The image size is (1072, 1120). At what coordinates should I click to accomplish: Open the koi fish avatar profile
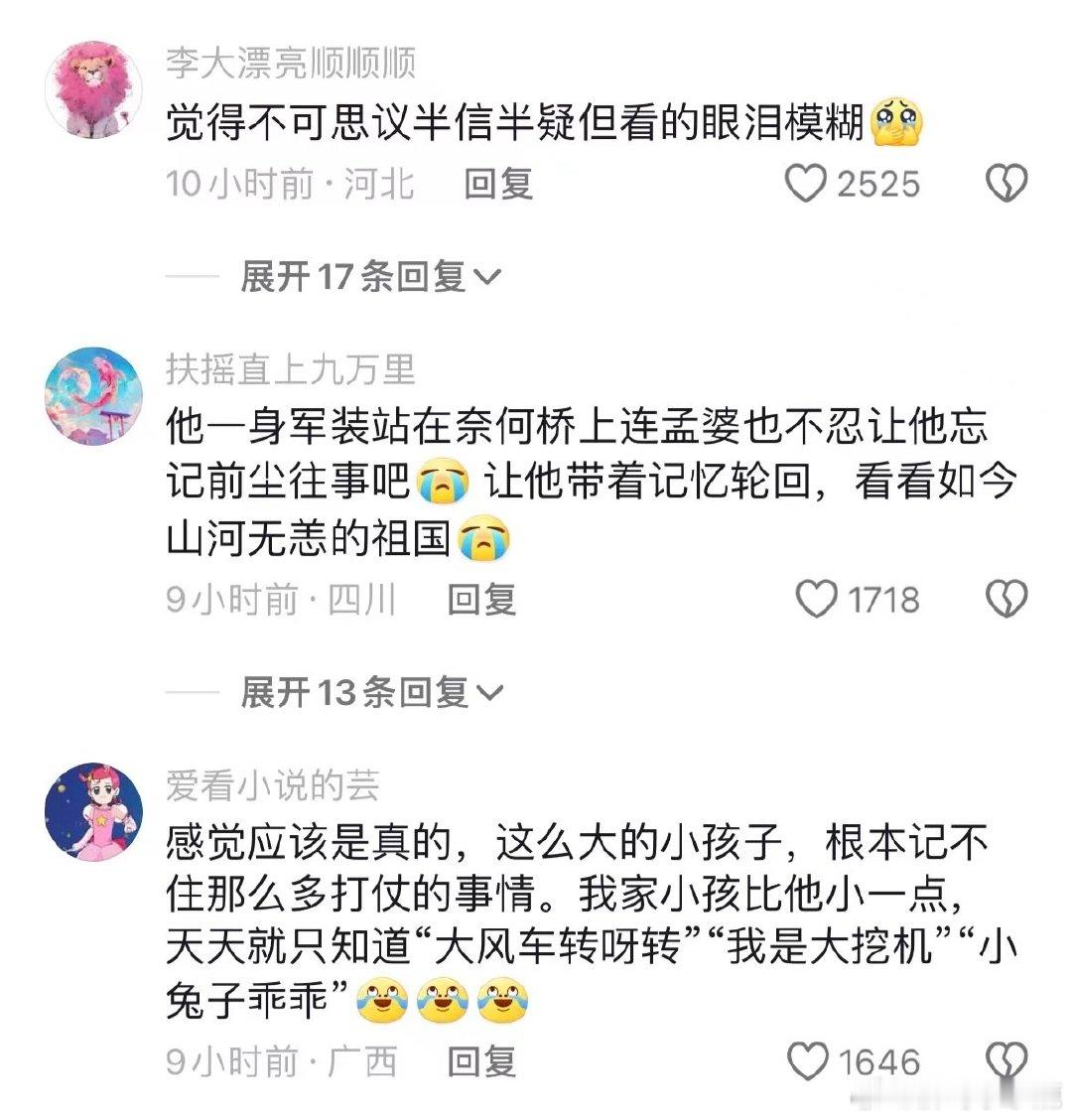[93, 396]
